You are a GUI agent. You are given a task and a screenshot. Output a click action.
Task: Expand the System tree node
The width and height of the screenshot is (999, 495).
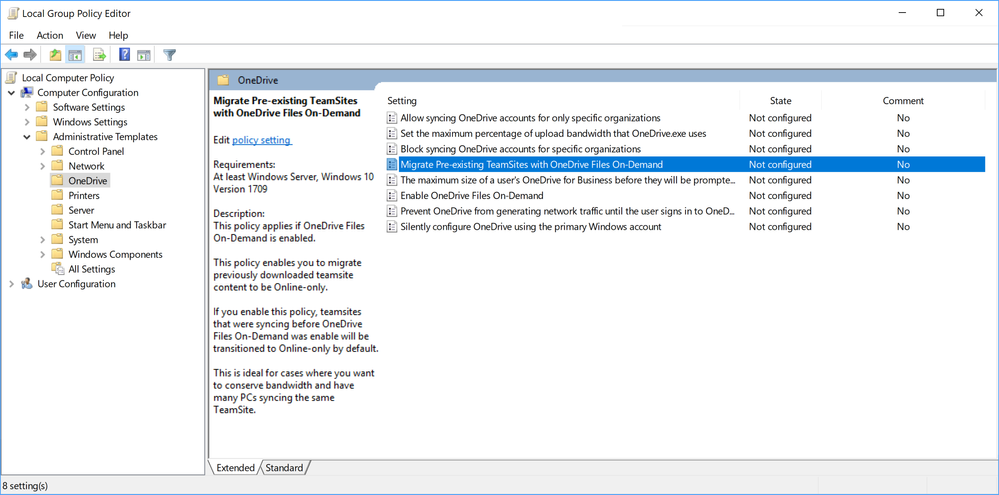coord(42,240)
